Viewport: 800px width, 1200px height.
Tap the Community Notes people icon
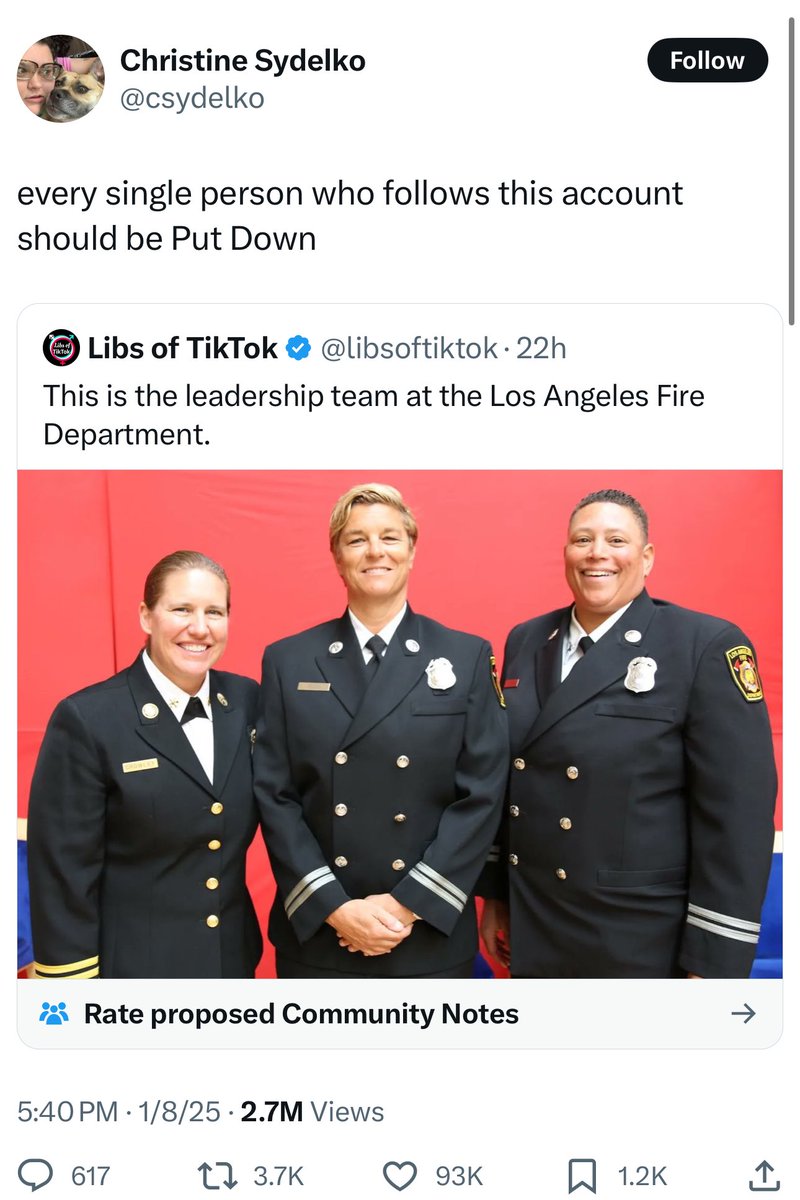54,1014
